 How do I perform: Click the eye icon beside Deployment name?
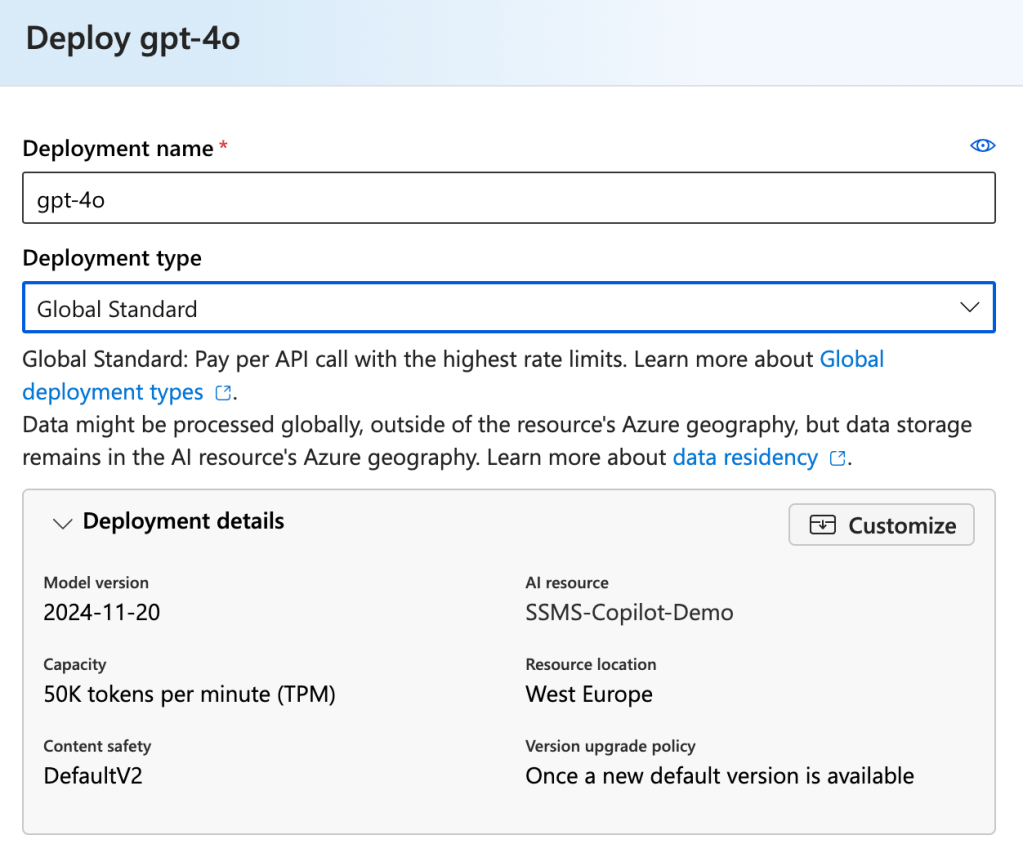coord(982,146)
